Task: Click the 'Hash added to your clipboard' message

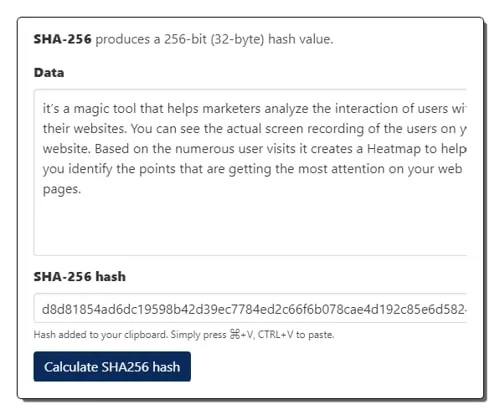Action: point(100,334)
